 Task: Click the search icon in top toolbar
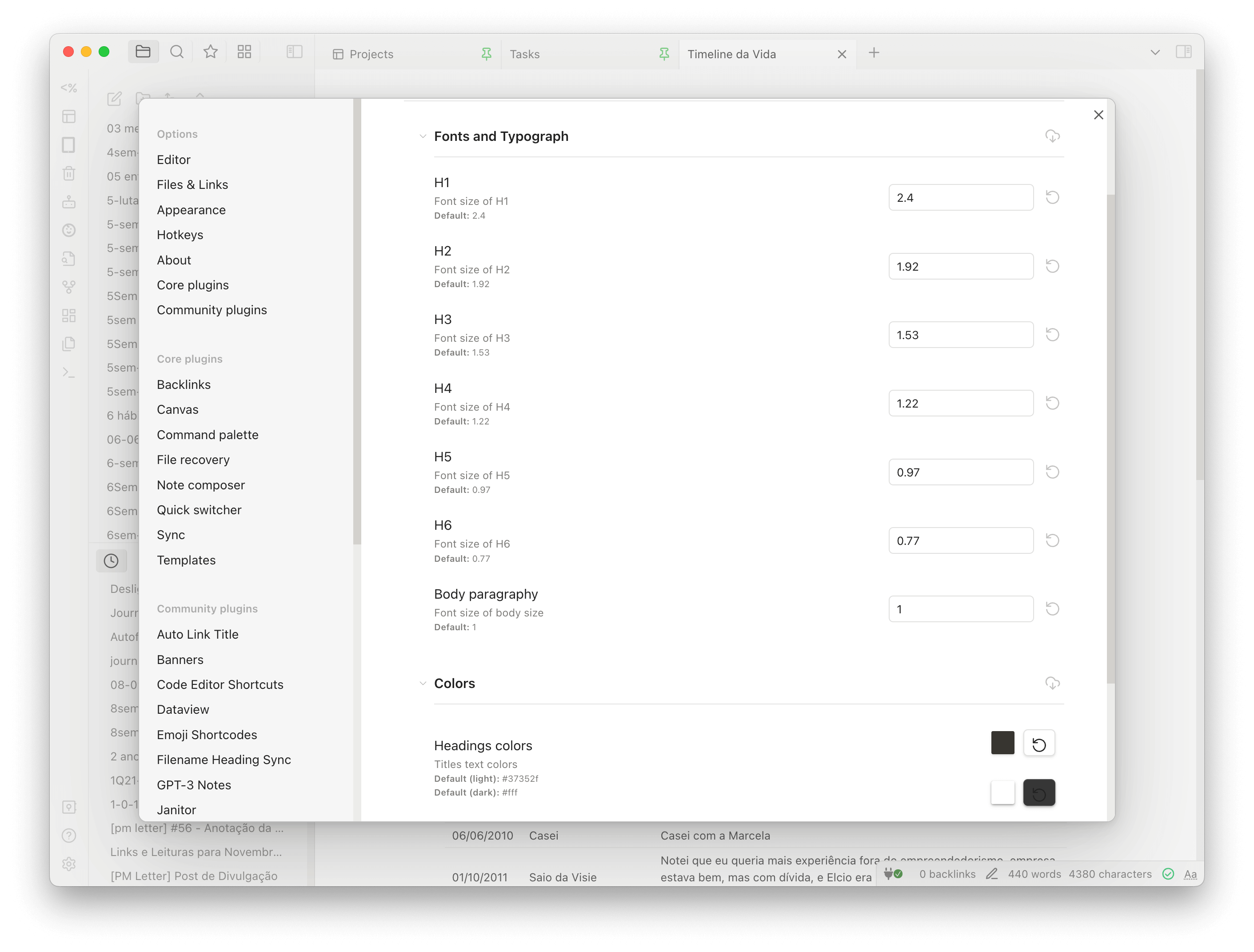pyautogui.click(x=177, y=52)
